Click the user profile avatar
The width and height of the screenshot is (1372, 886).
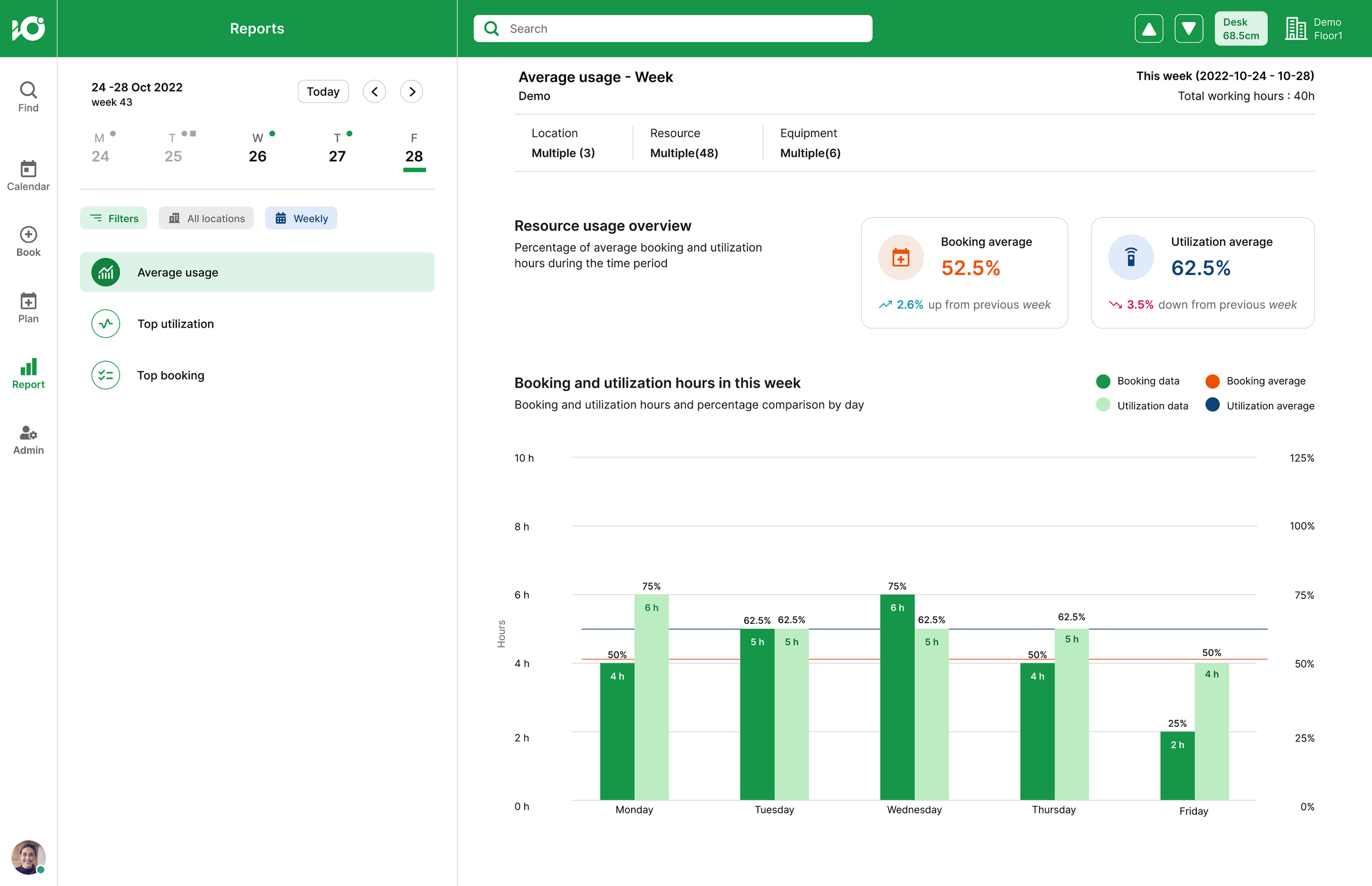point(28,857)
